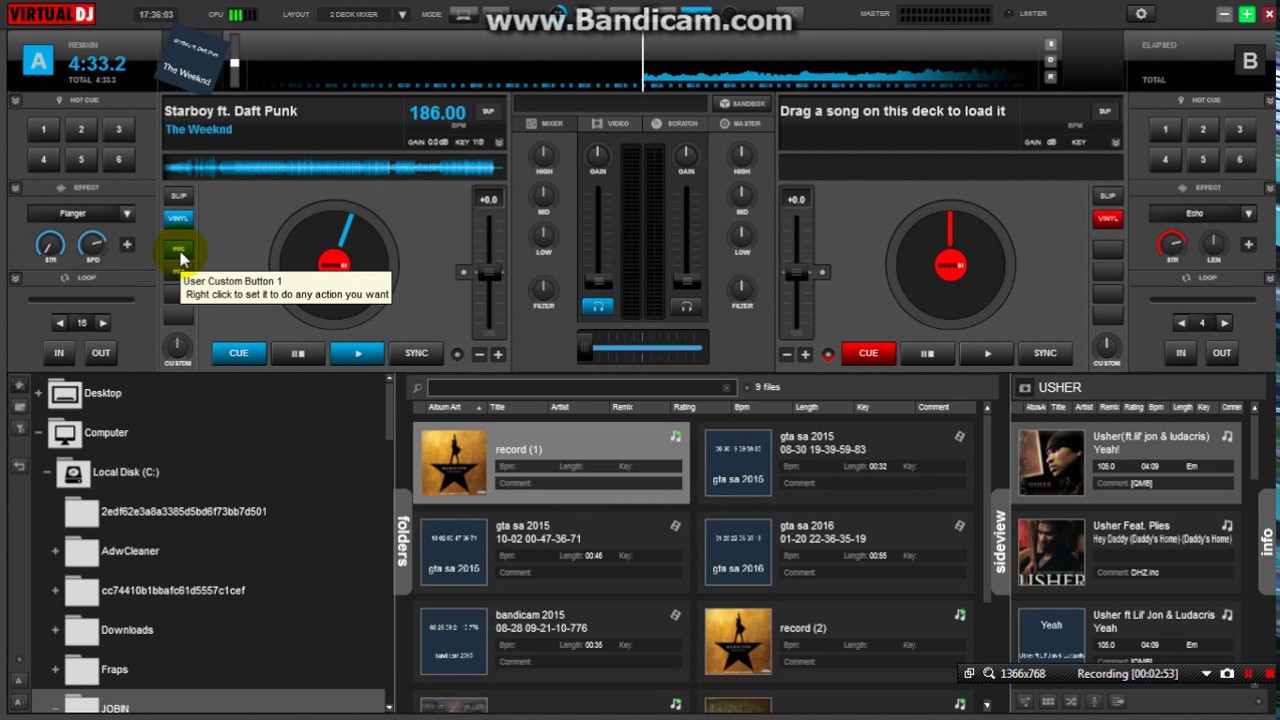Click the back arrow icon in browser sidebar

click(x=19, y=466)
